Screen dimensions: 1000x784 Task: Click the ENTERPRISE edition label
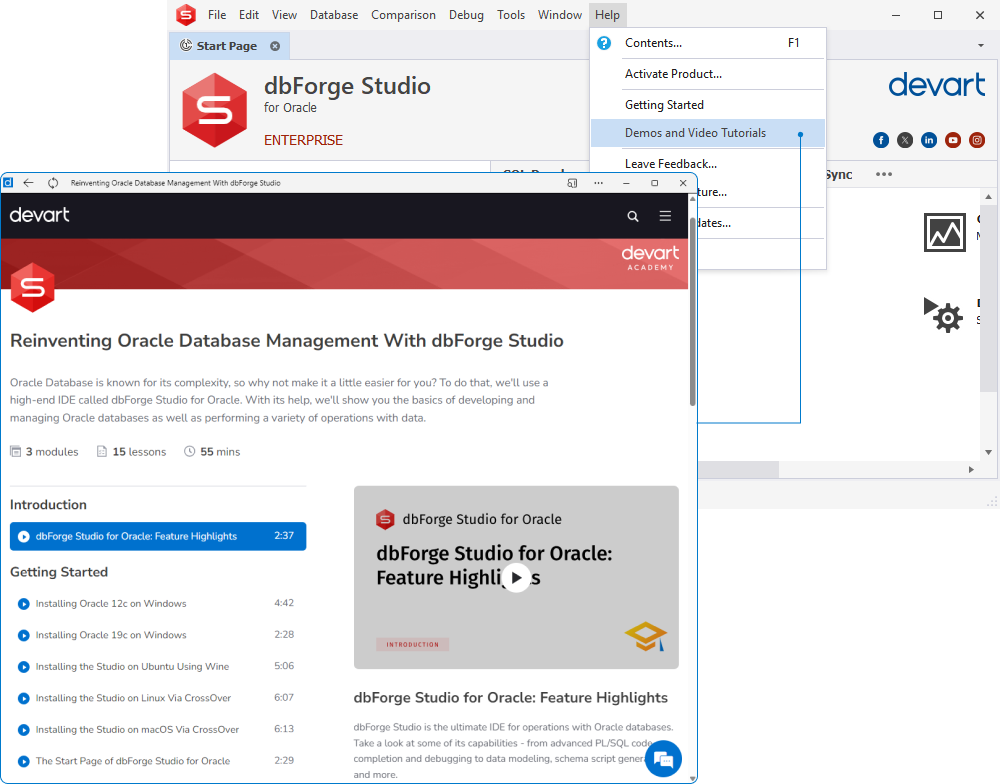click(304, 140)
